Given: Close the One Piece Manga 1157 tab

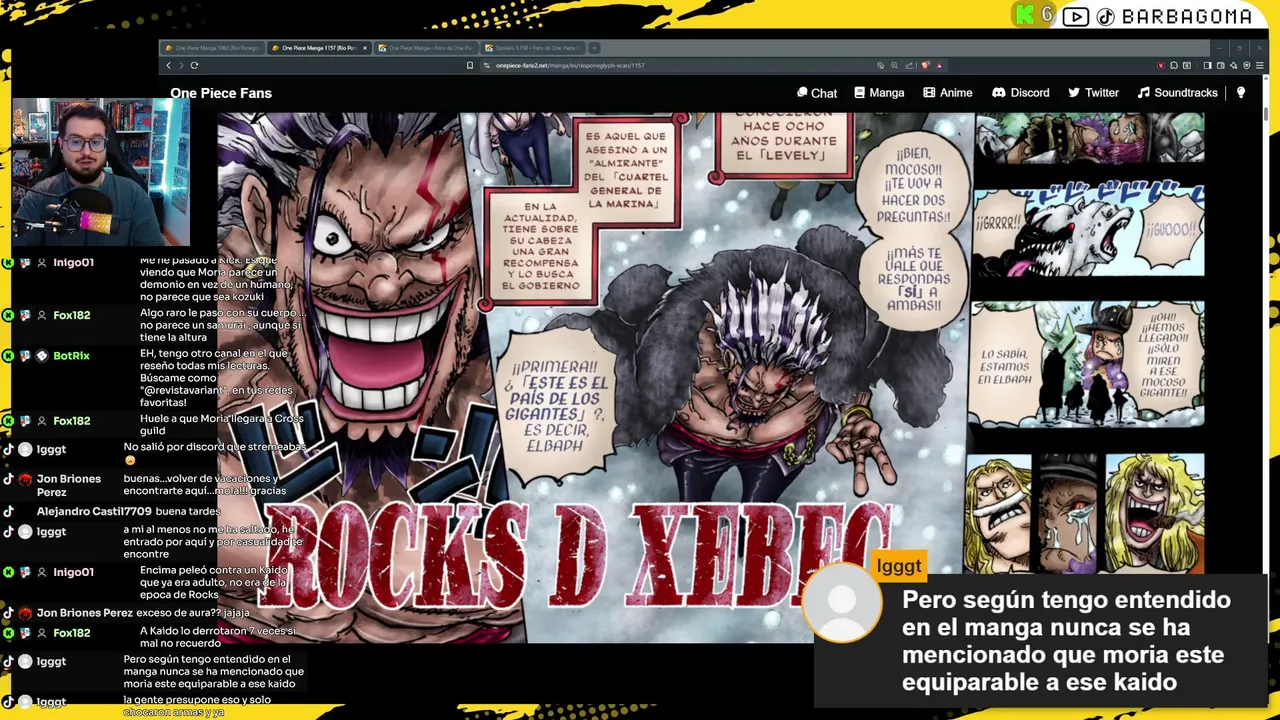Looking at the screenshot, I should [365, 48].
